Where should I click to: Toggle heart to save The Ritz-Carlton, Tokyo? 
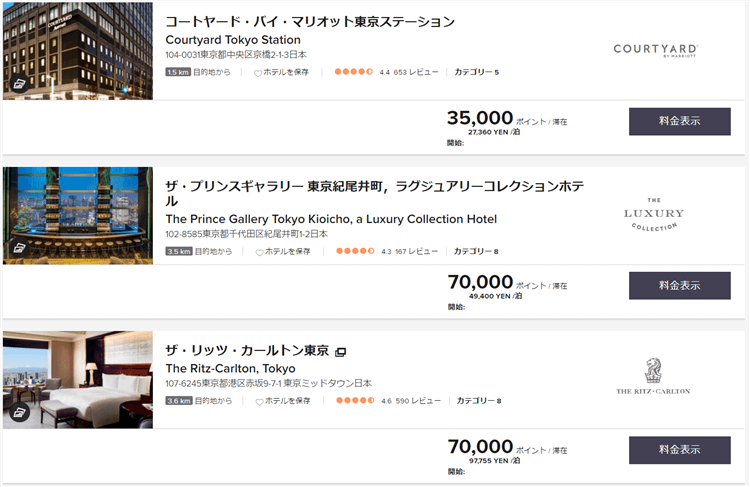pyautogui.click(x=258, y=402)
